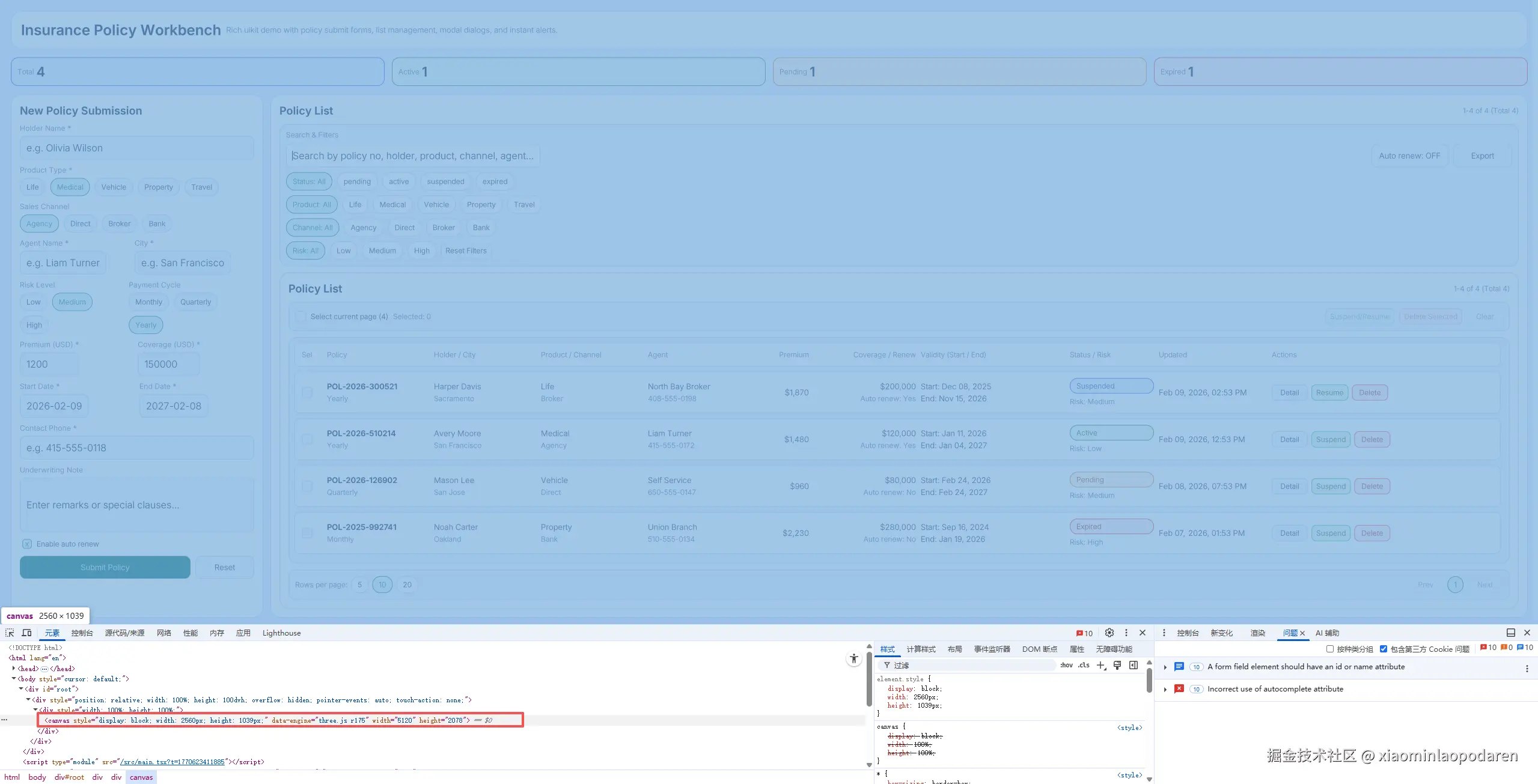This screenshot has width=1538, height=784.
Task: Click the Submit Policy button
Action: pos(105,567)
